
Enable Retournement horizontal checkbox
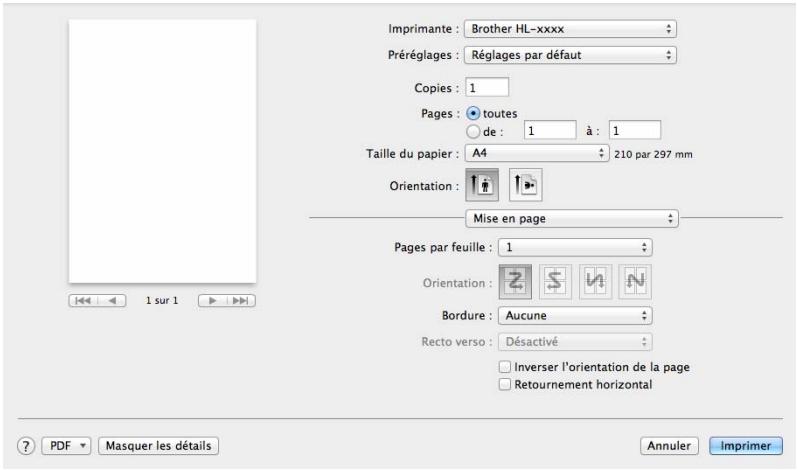point(505,384)
